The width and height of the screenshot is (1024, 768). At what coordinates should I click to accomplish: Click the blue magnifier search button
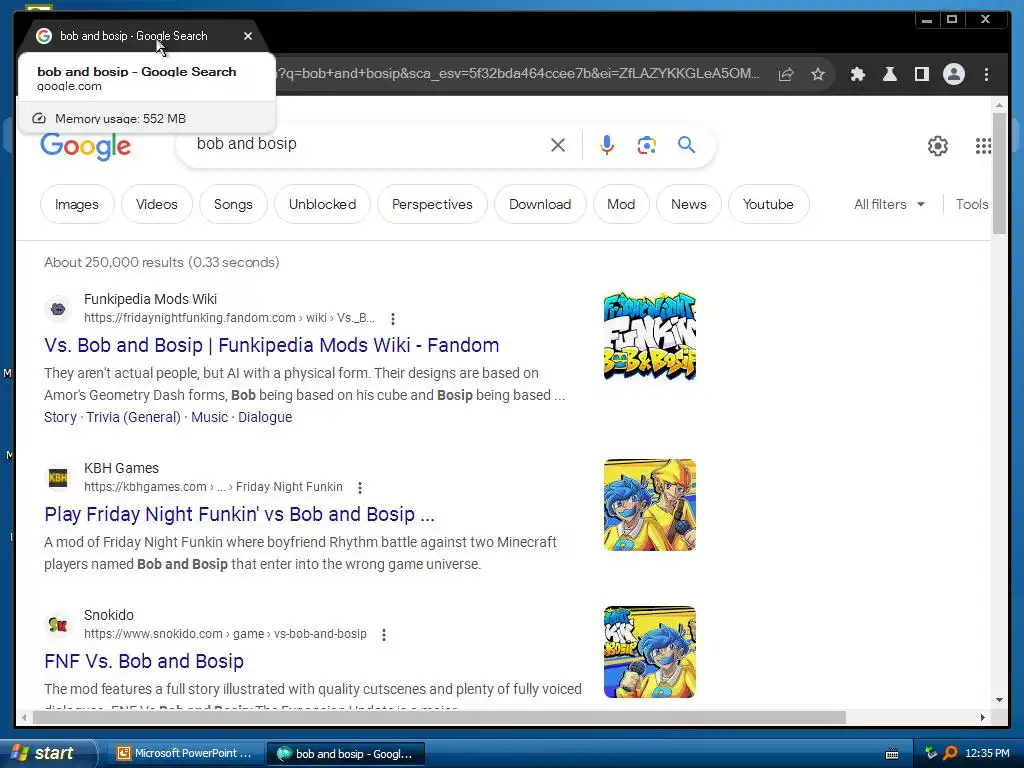[686, 144]
